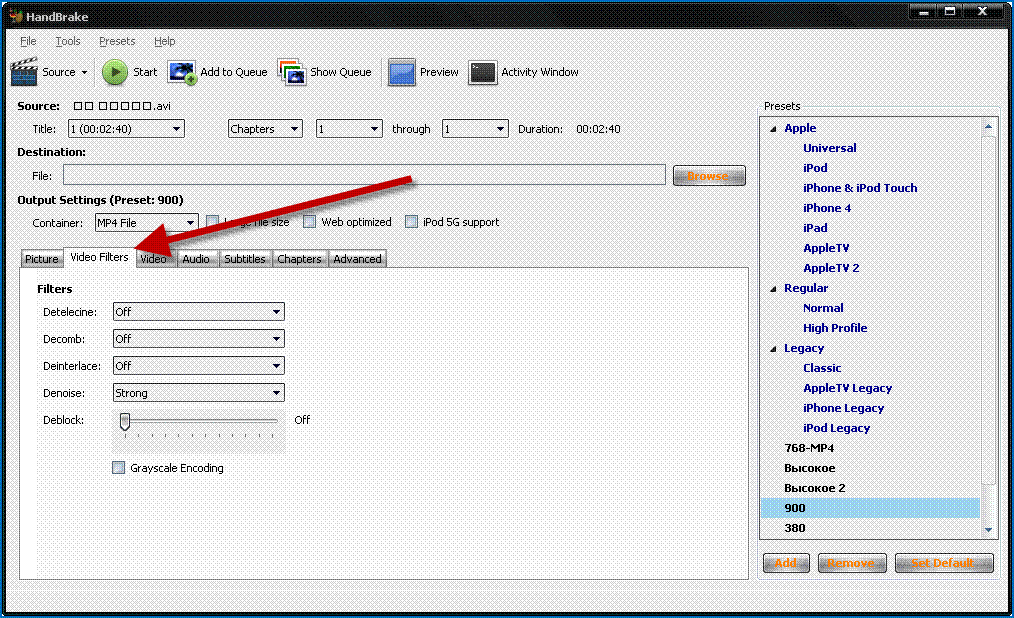Click the Deblock slider handle

pyautogui.click(x=125, y=421)
